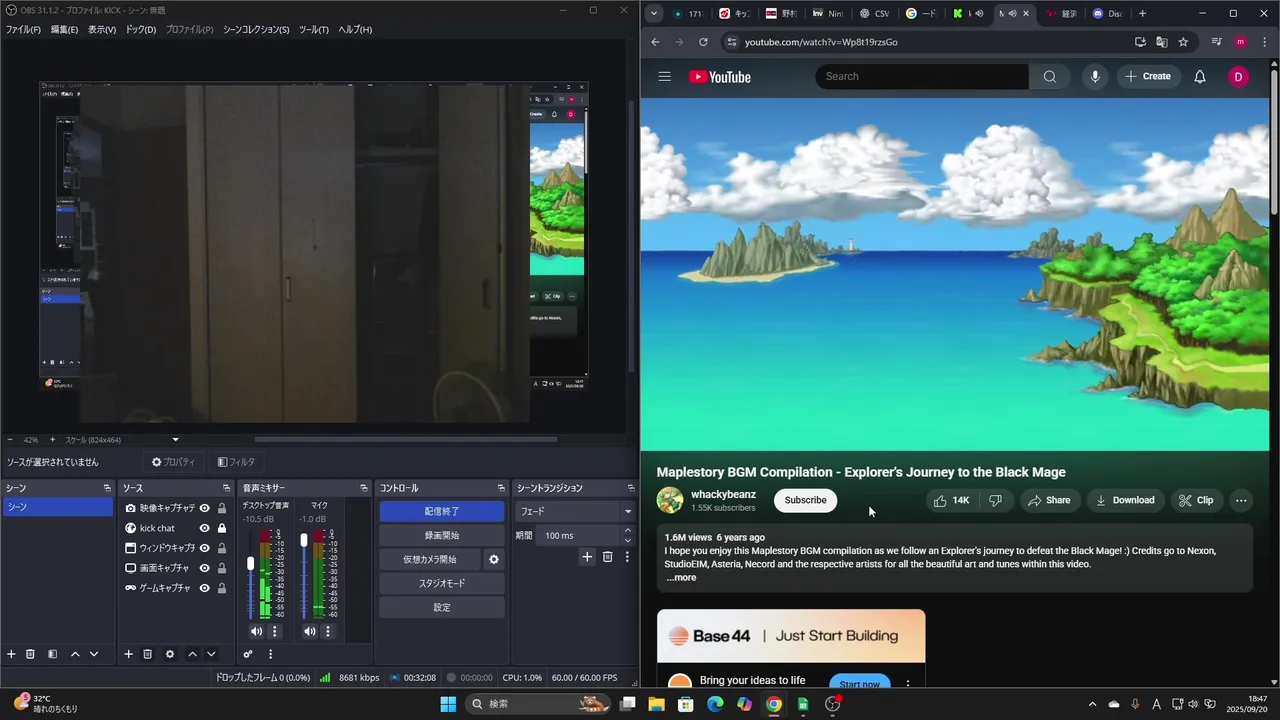
Task: Open ツール(T) menu in OBS
Action: [313, 30]
